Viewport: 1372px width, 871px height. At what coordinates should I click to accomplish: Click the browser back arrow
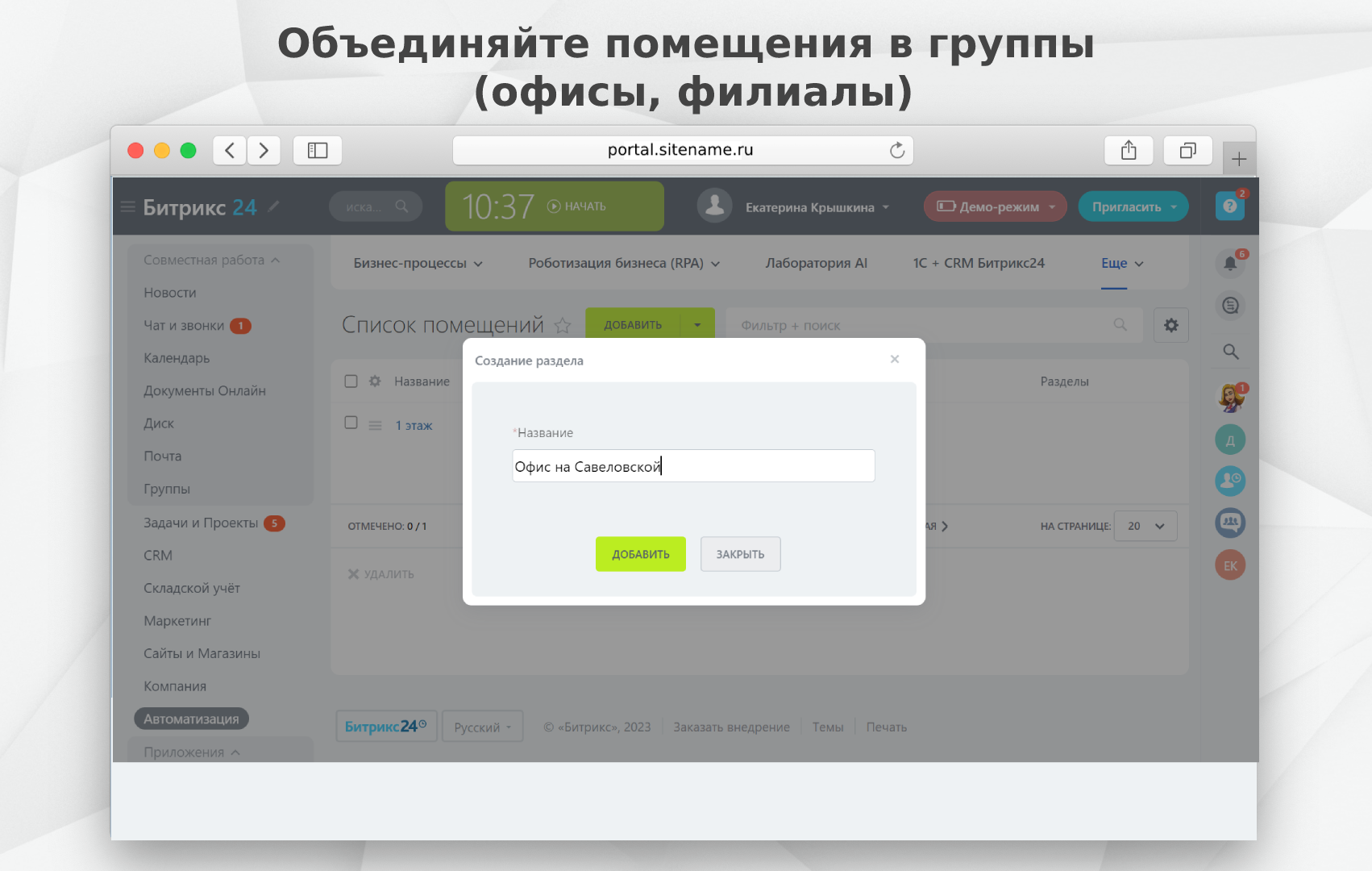(230, 150)
